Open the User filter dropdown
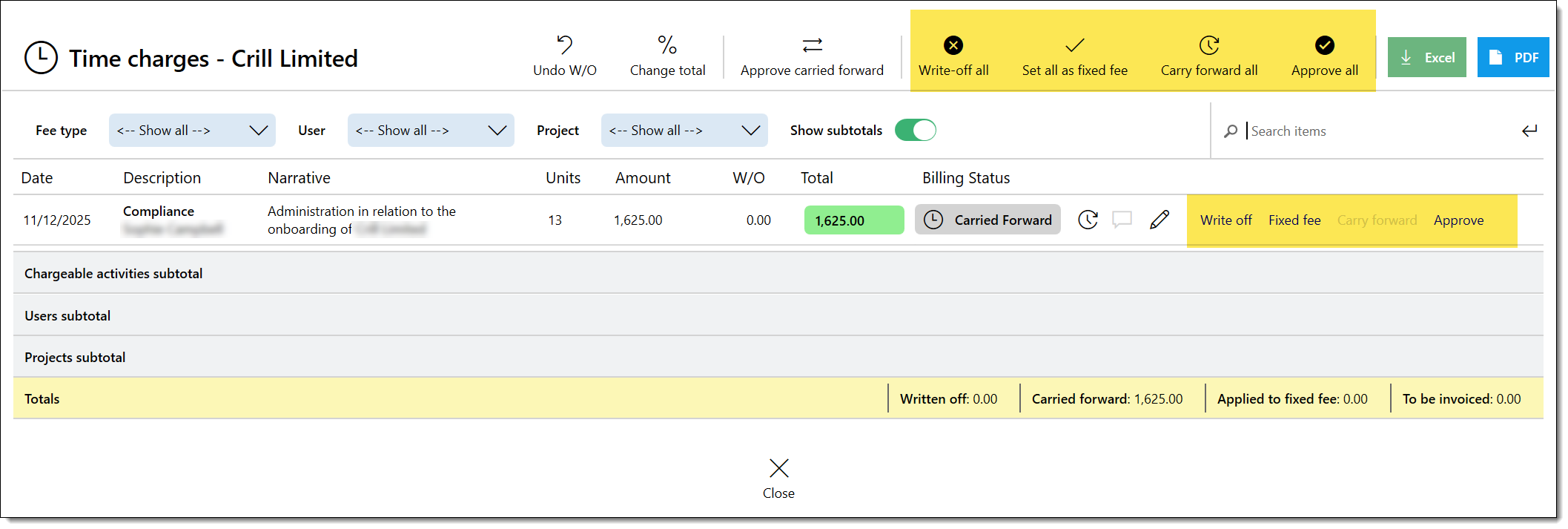1568x529 pixels. (431, 131)
